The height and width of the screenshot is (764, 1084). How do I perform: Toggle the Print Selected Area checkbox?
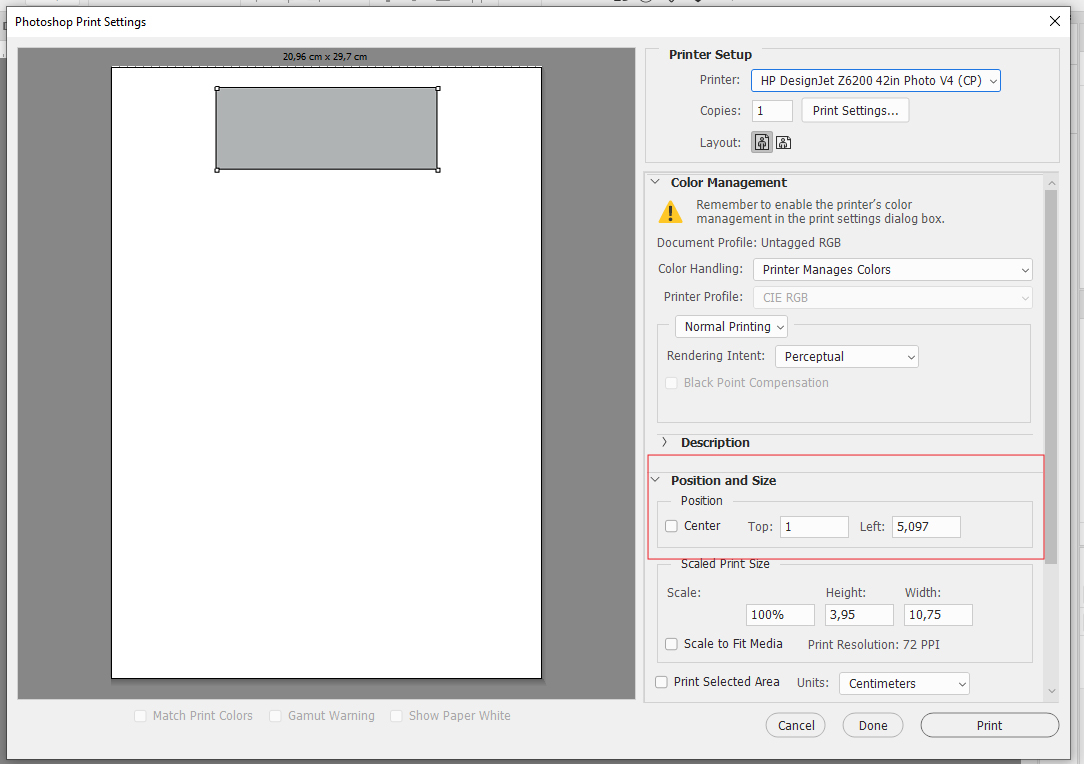tap(661, 682)
